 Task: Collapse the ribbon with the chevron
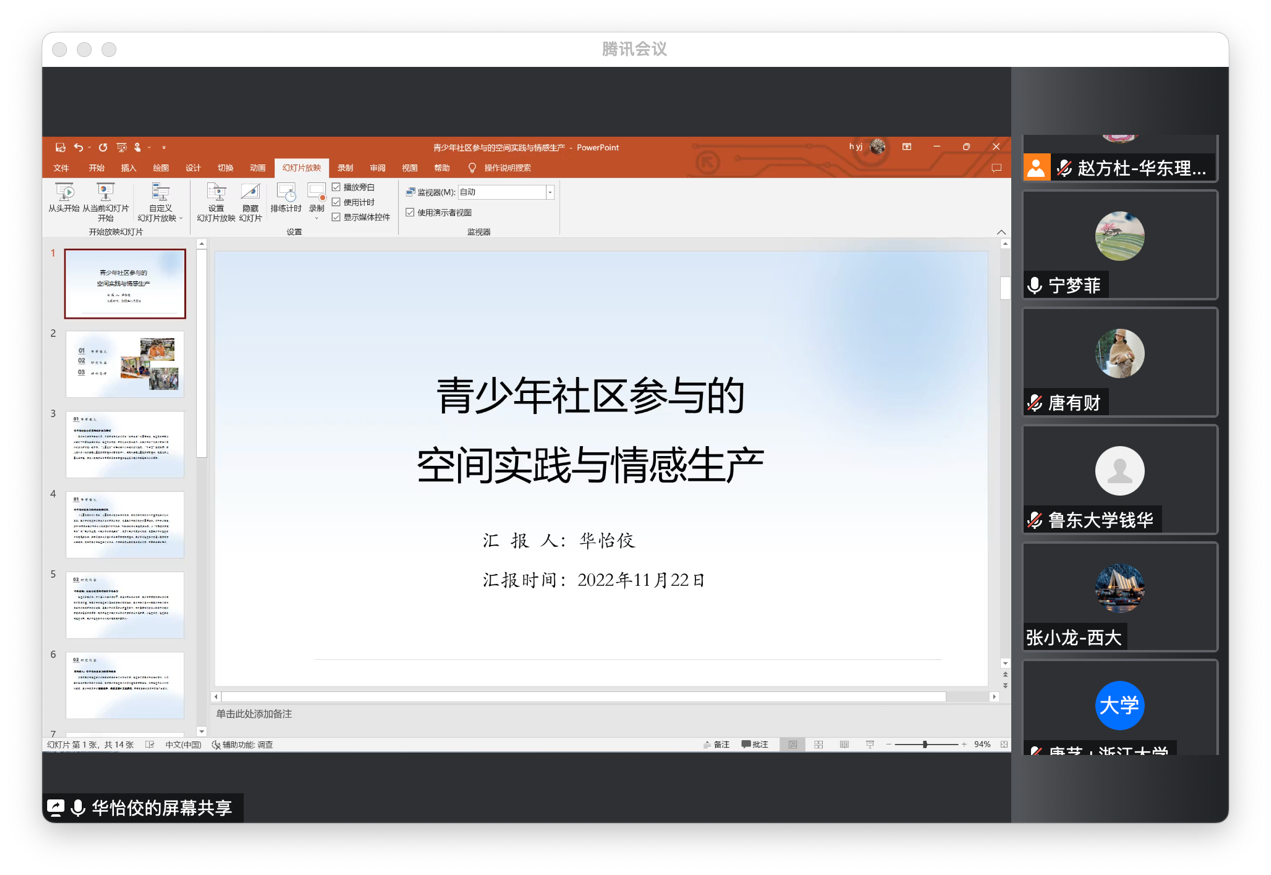pyautogui.click(x=1001, y=232)
